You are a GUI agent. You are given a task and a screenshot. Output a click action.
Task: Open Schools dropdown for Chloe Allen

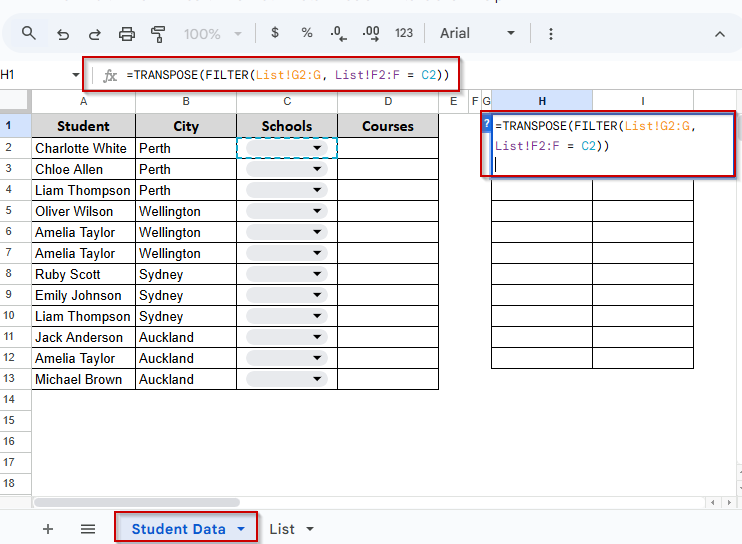317,169
